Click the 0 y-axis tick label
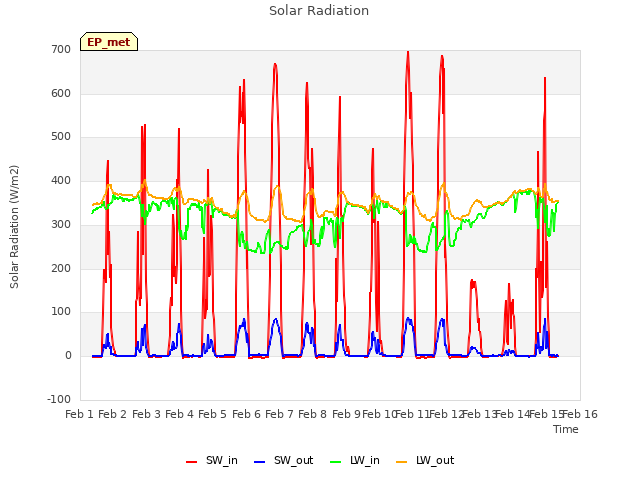The width and height of the screenshot is (640, 480). (68, 356)
